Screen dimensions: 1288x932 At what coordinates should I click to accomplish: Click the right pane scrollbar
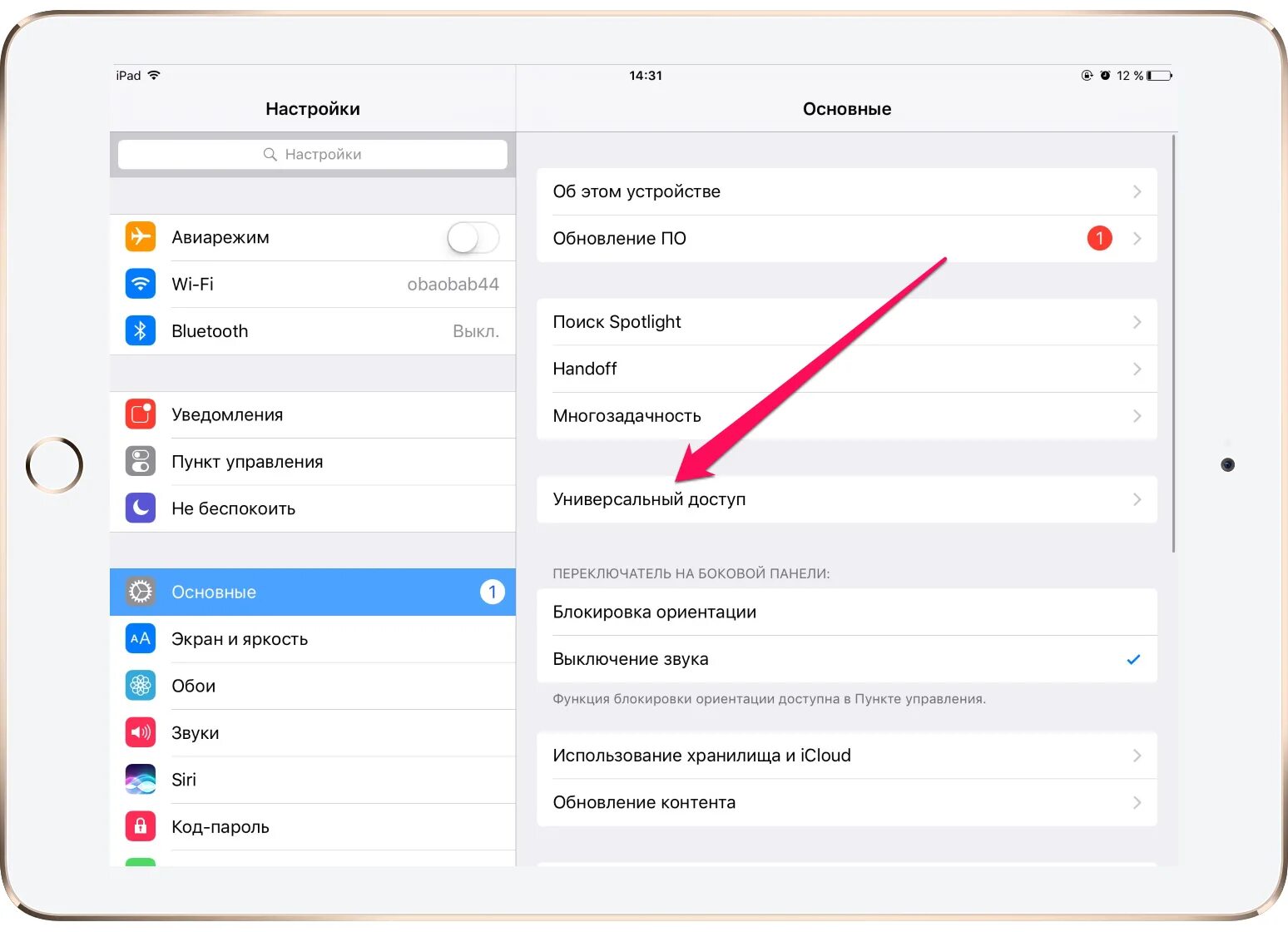tap(1174, 343)
